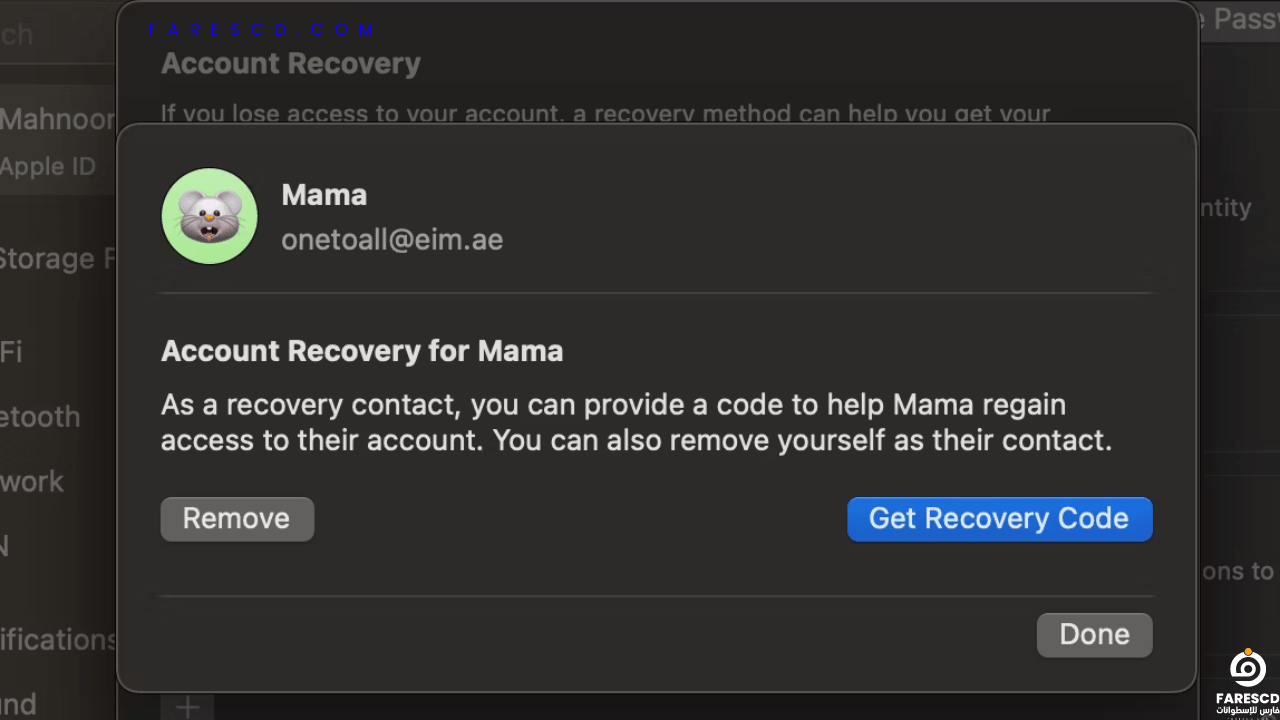The width and height of the screenshot is (1280, 720).
Task: Open Notifications settings in sidebar
Action: (58, 639)
